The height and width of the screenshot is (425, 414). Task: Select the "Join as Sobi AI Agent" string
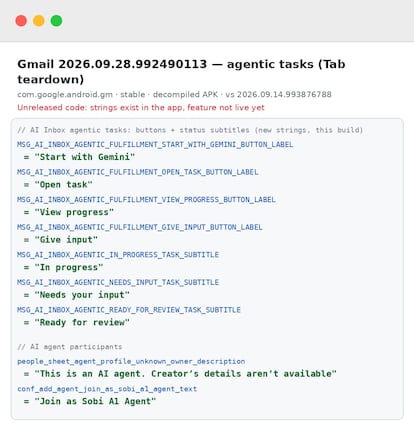[95, 401]
